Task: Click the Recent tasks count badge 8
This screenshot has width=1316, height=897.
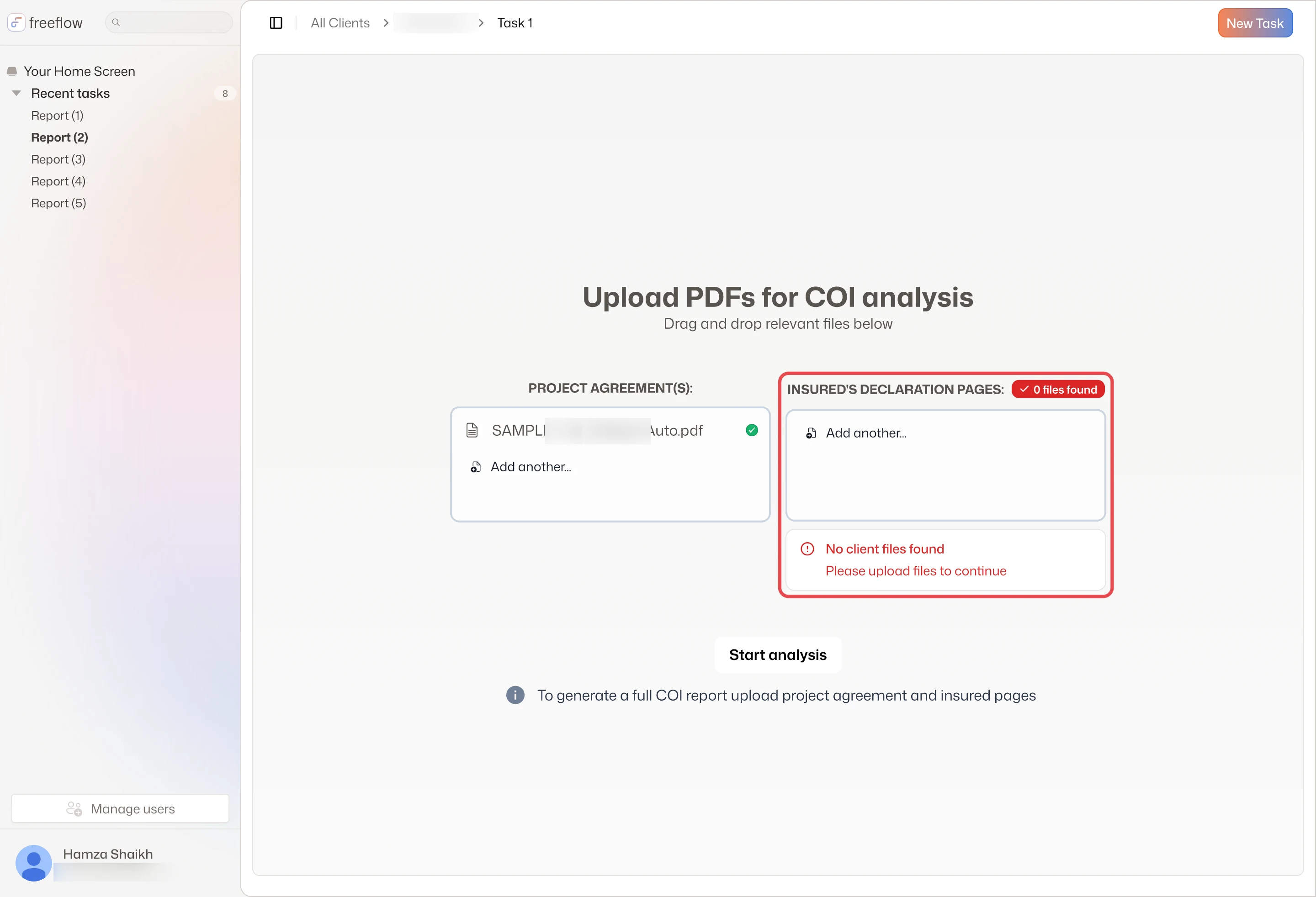Action: tap(225, 93)
